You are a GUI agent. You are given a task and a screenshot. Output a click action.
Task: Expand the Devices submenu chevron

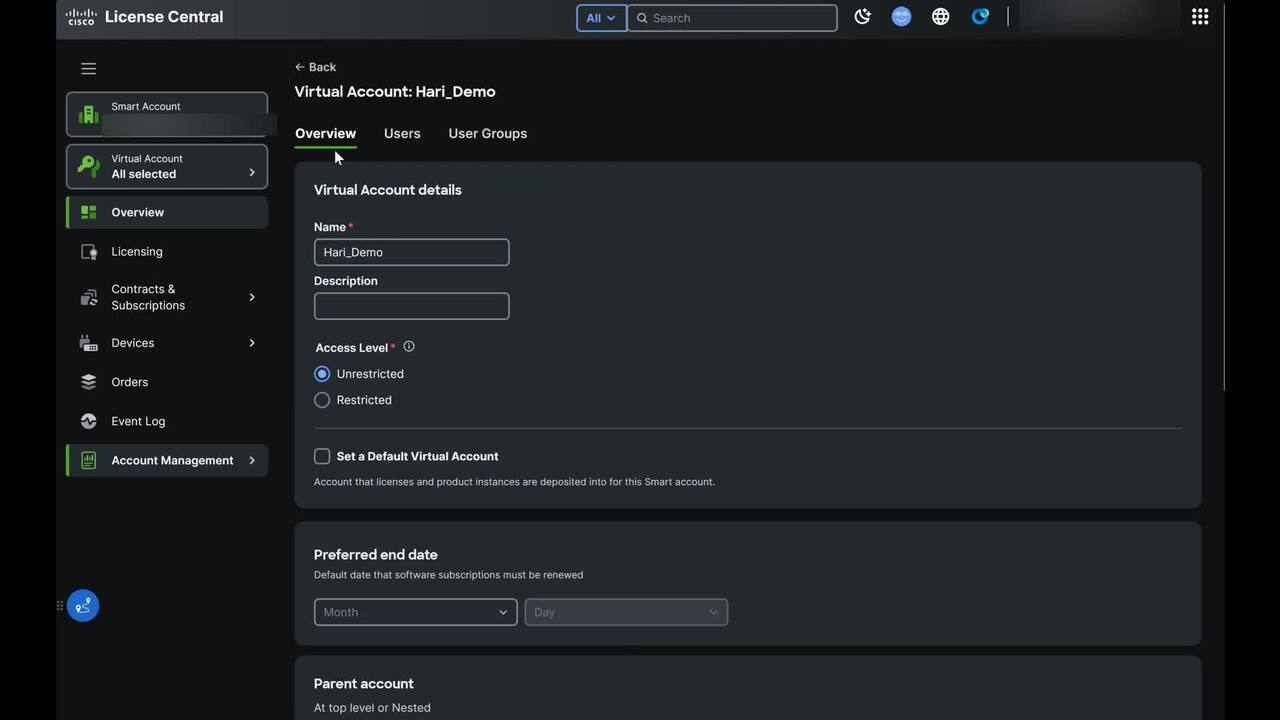click(252, 343)
